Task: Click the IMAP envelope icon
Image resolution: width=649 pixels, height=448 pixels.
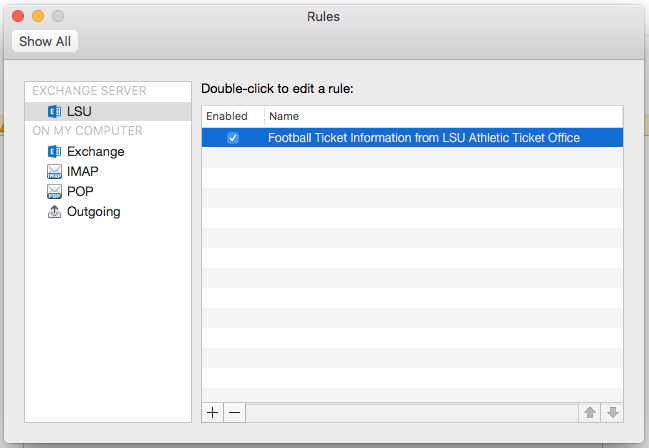Action: tap(54, 171)
